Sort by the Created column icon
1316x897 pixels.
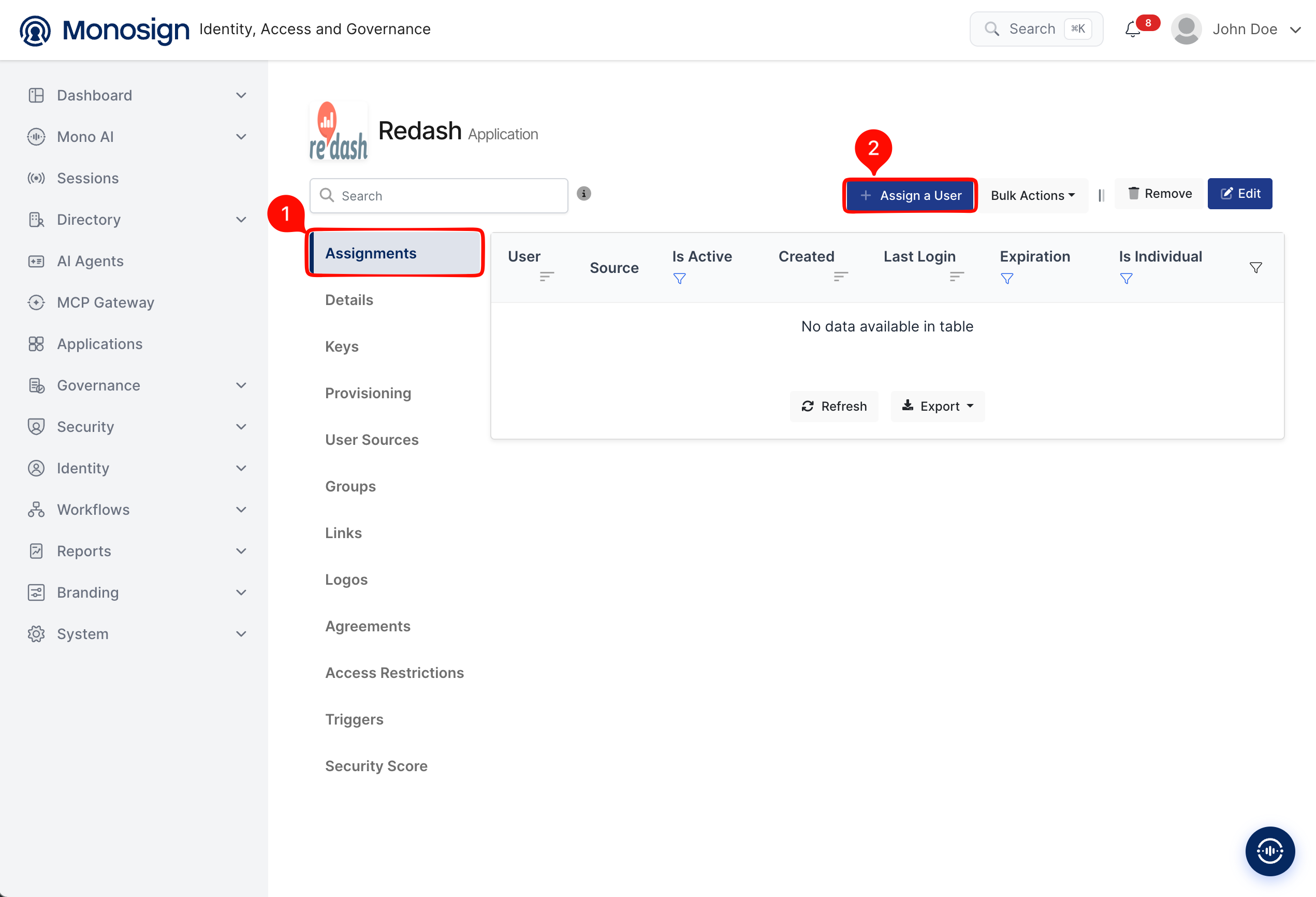click(840, 276)
